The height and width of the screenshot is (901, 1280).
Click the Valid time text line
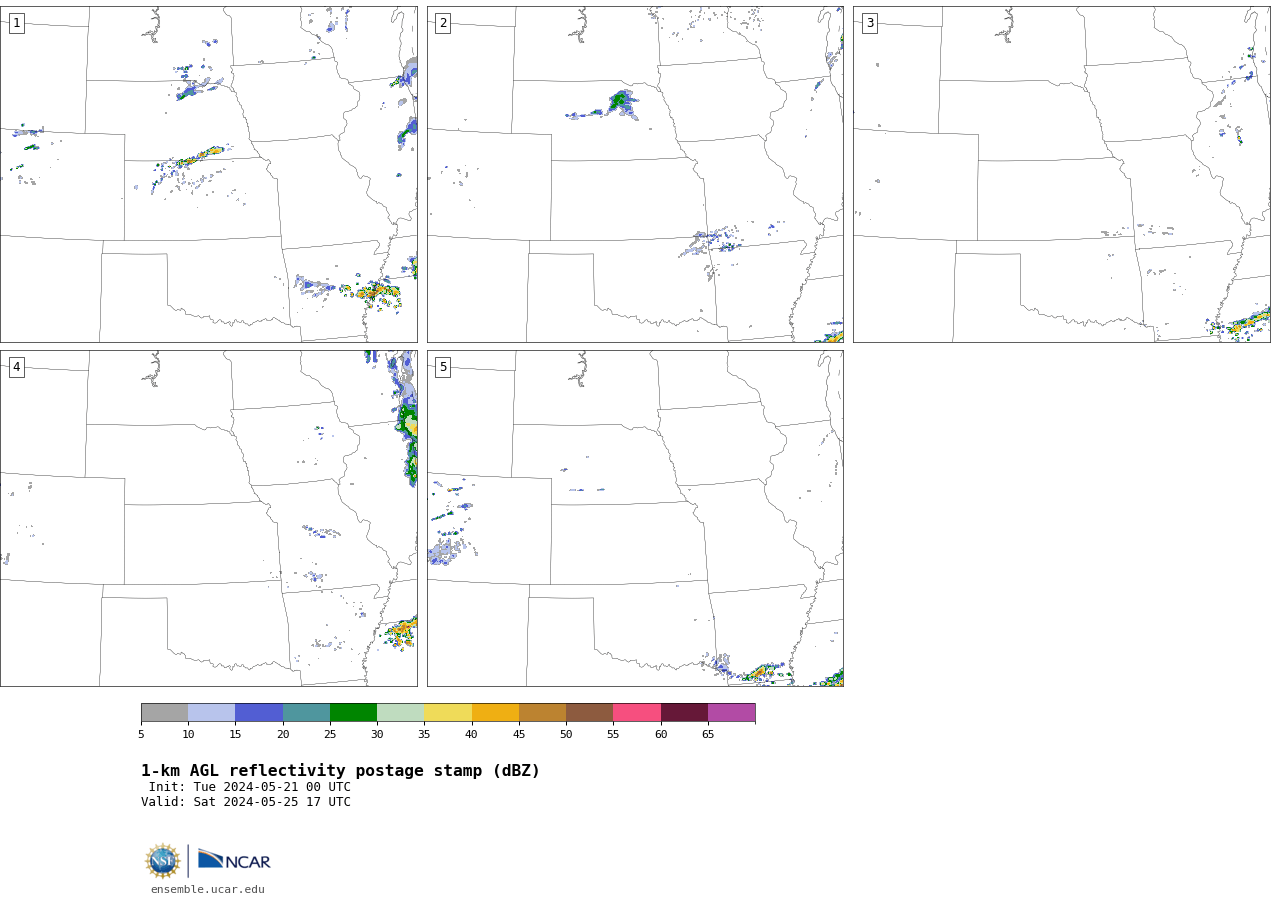tap(246, 802)
